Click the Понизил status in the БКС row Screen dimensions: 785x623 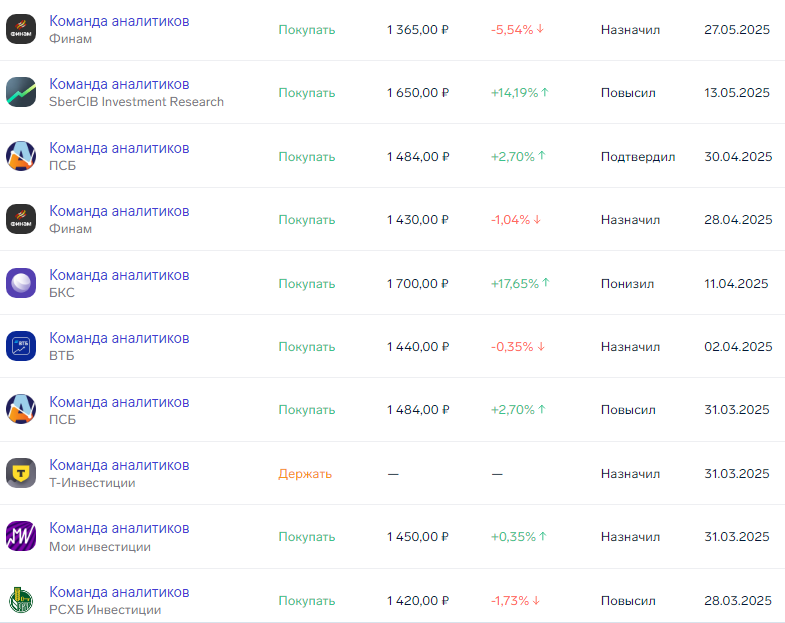point(627,283)
